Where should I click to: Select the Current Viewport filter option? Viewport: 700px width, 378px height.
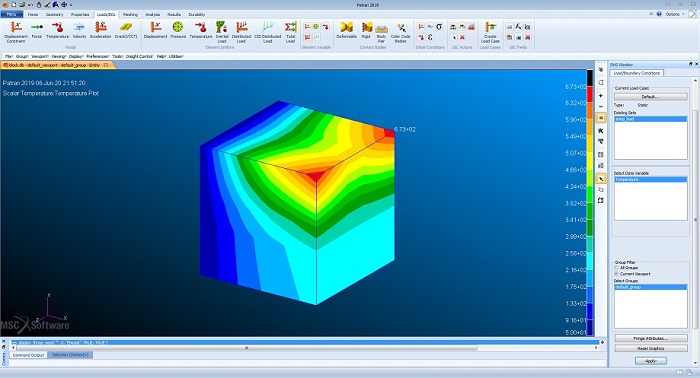[x=617, y=274]
